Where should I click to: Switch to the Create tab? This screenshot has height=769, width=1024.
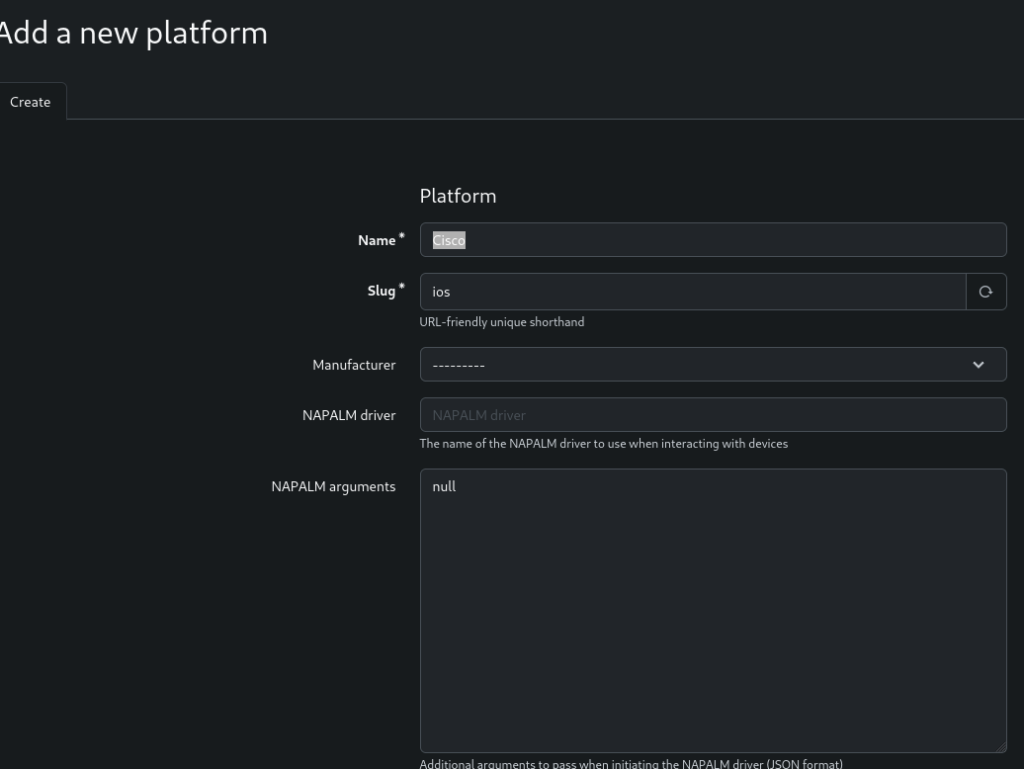point(30,102)
